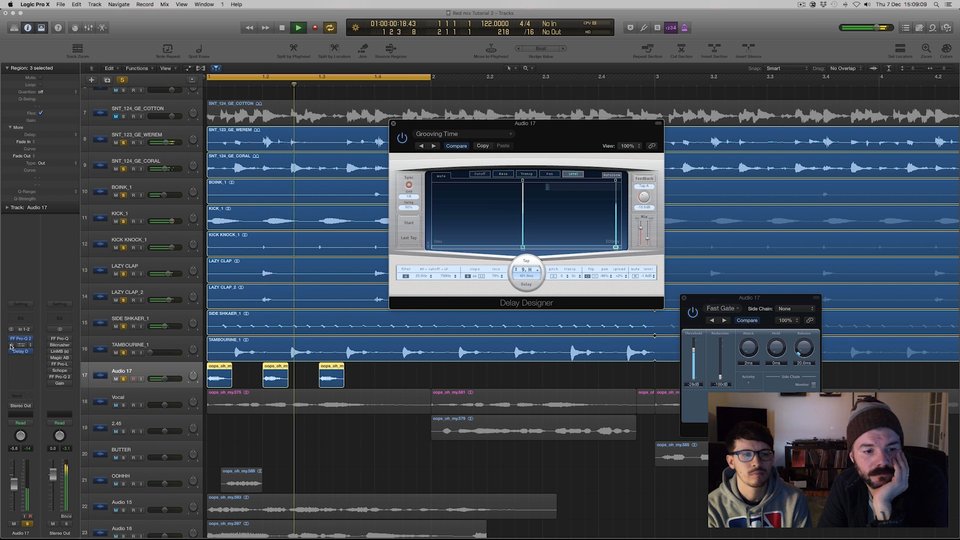This screenshot has height=540, width=960.
Task: Collapse the Region: 3 selected inspector section
Action: pyautogui.click(x=7, y=68)
